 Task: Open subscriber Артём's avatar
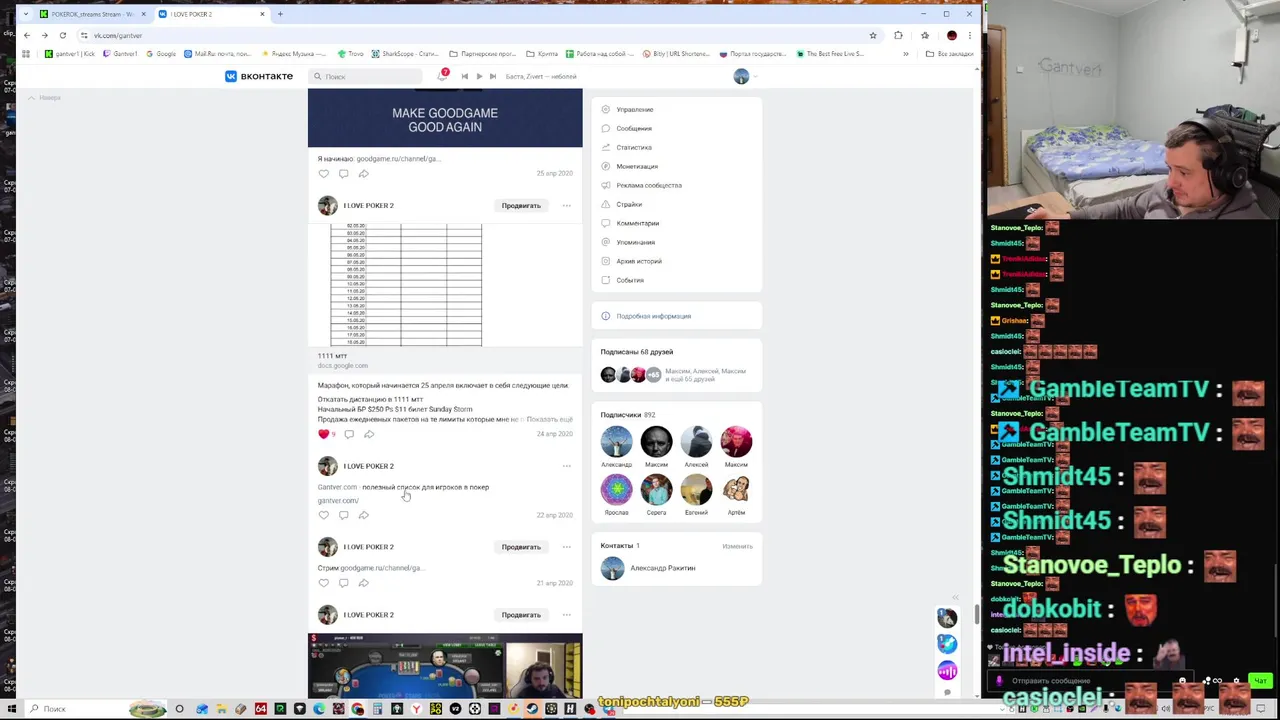click(x=736, y=490)
